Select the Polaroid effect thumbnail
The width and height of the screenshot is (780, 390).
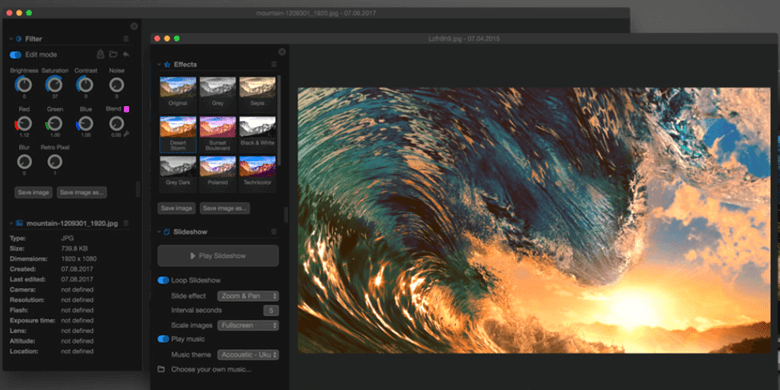click(x=218, y=173)
